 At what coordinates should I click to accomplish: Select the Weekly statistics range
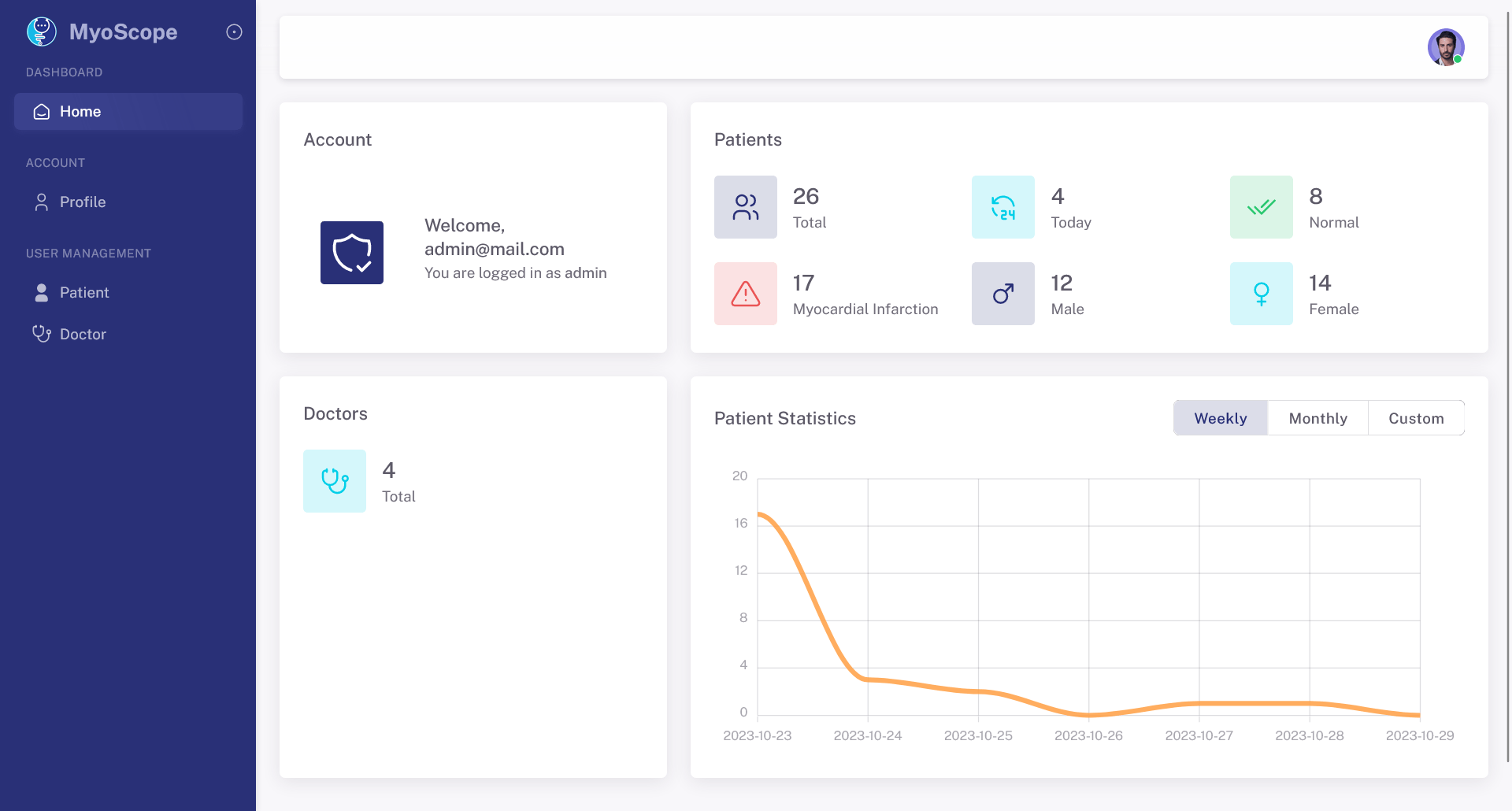pos(1221,418)
